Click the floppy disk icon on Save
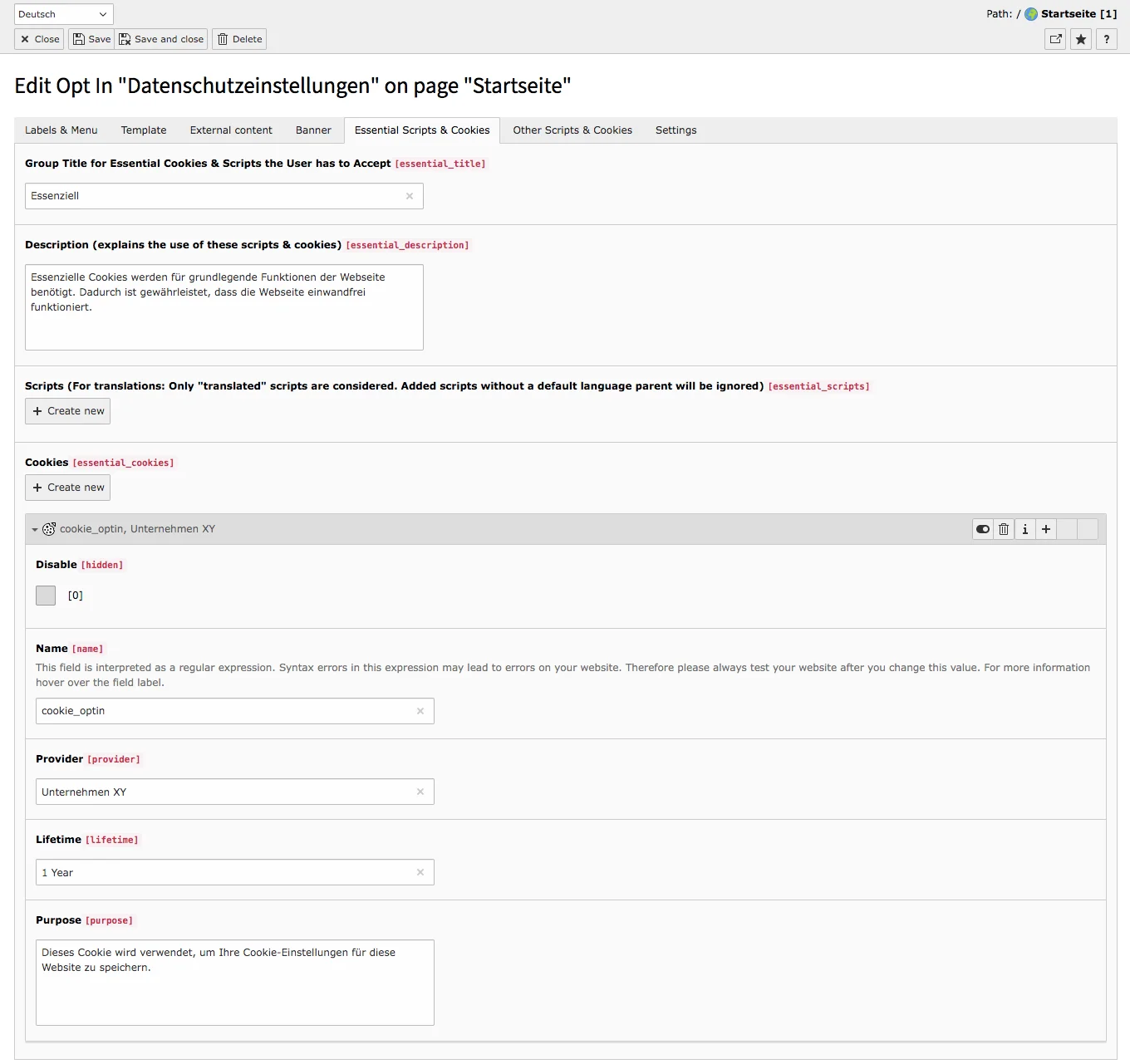Viewport: 1130px width, 1064px height. [x=79, y=39]
